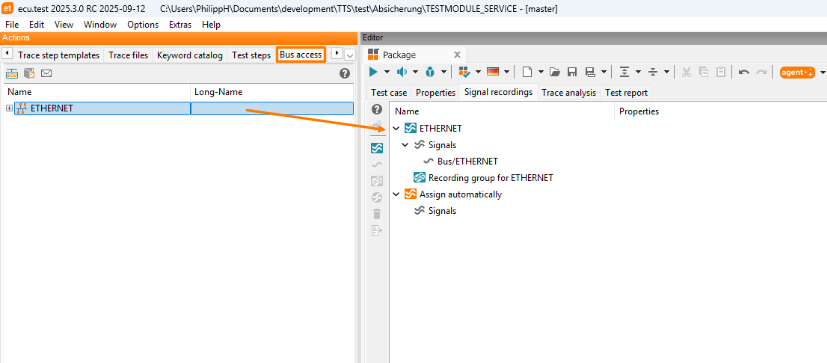Open the Edit menu
This screenshot has width=827, height=363.
[37, 25]
